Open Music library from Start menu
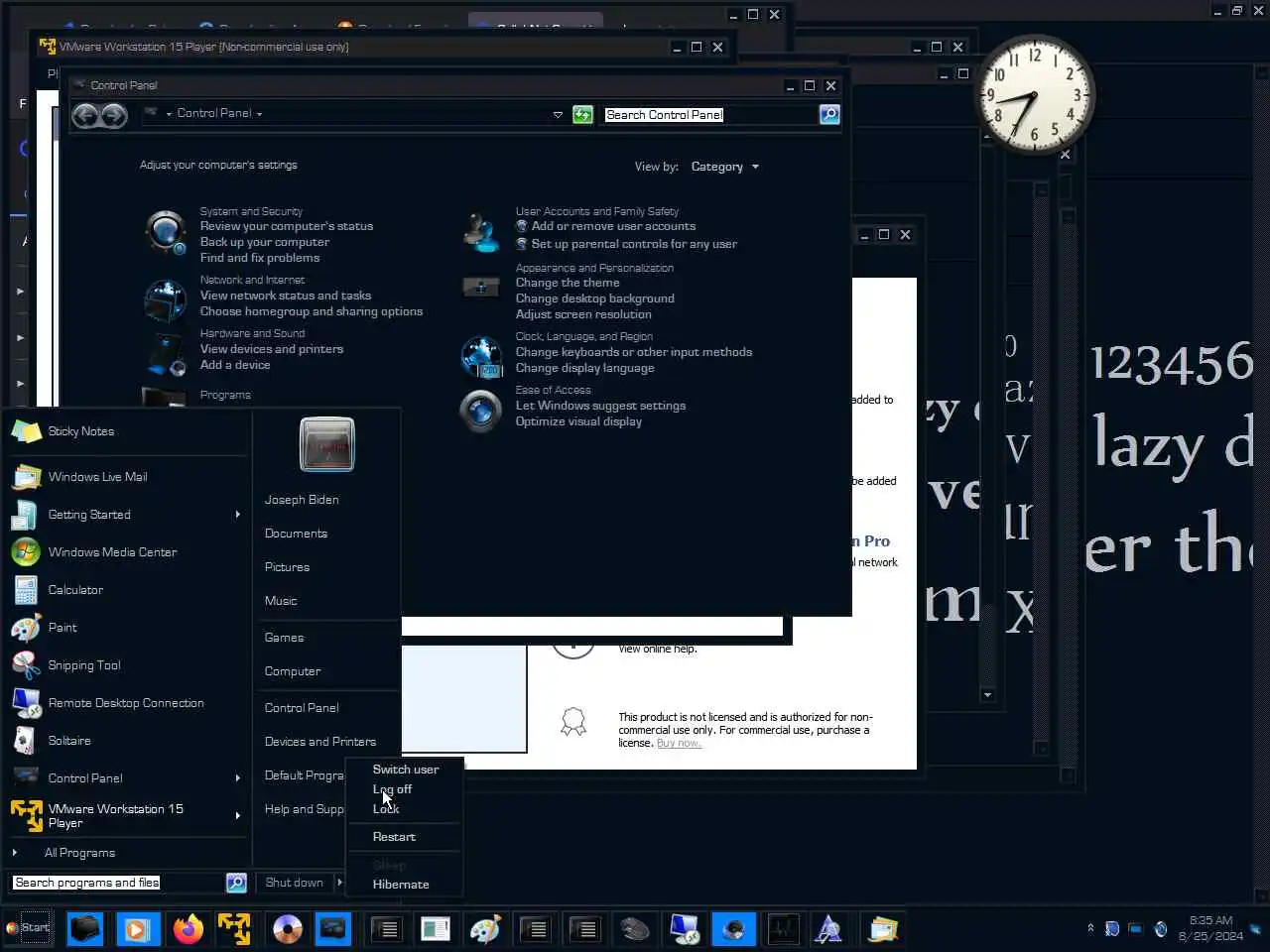This screenshot has height=952, width=1270. pyautogui.click(x=281, y=601)
